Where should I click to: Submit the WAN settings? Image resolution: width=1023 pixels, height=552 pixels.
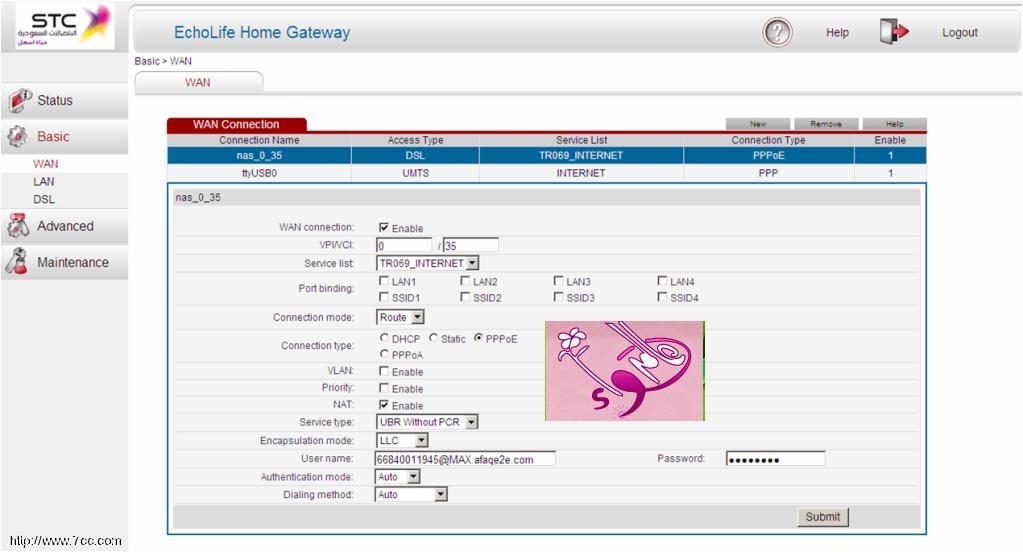(x=823, y=517)
